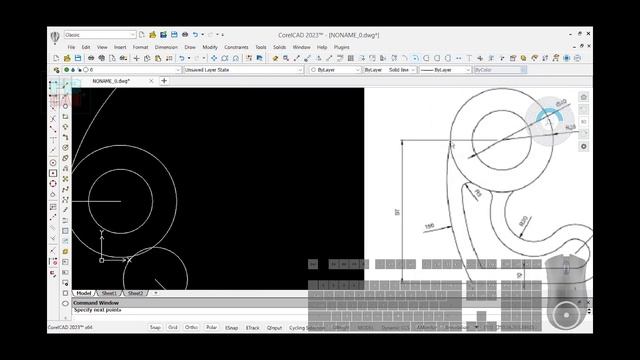Viewport: 640px width, 360px height.
Task: Click the layer 0 color circle swatch
Action: point(86,70)
